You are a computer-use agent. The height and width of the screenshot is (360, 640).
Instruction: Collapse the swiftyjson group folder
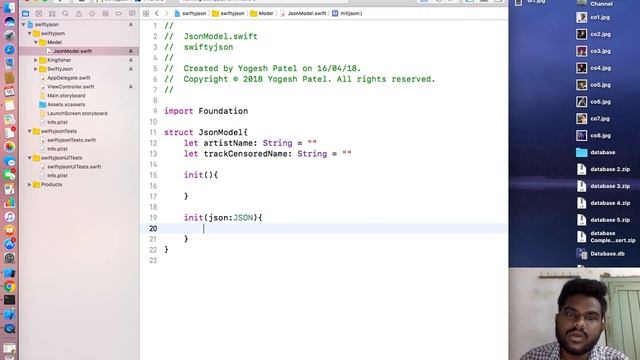(x=29, y=33)
